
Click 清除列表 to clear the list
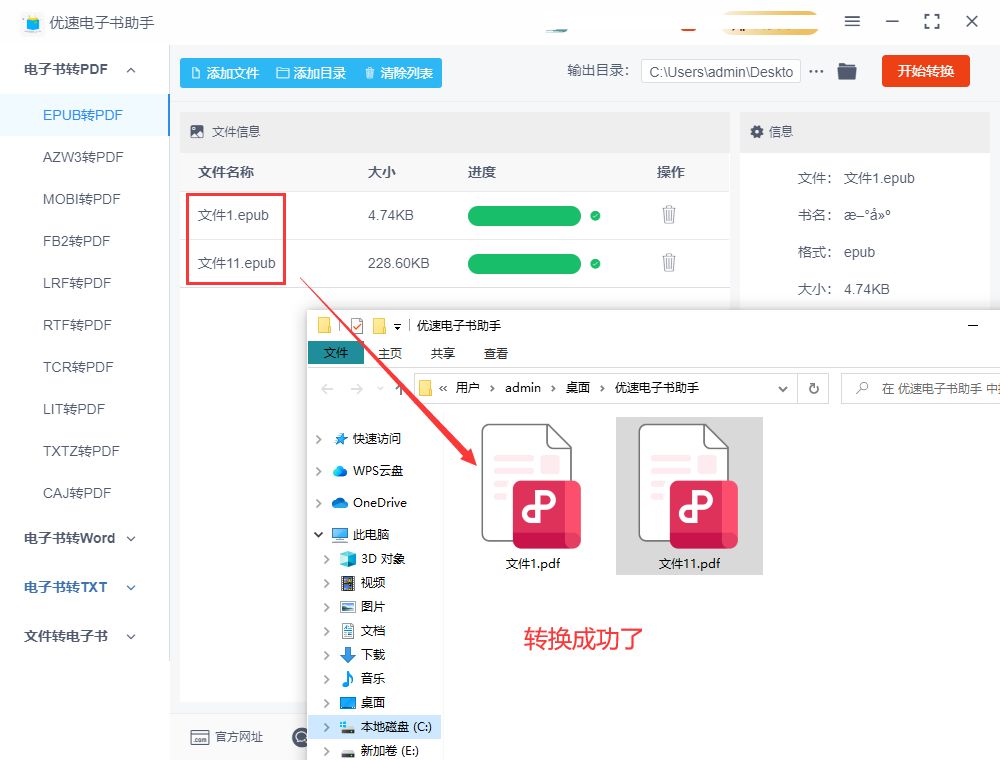pyautogui.click(x=399, y=73)
